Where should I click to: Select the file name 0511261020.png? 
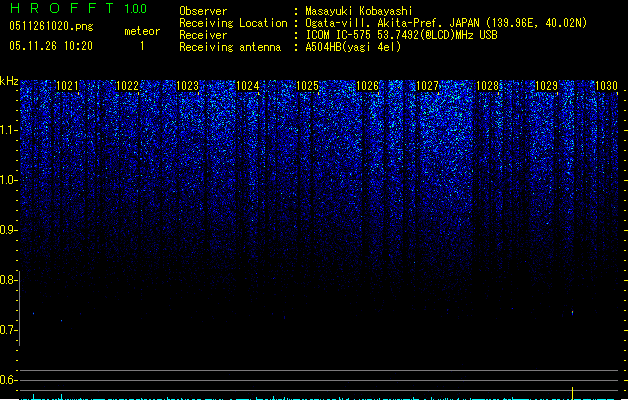click(51, 26)
